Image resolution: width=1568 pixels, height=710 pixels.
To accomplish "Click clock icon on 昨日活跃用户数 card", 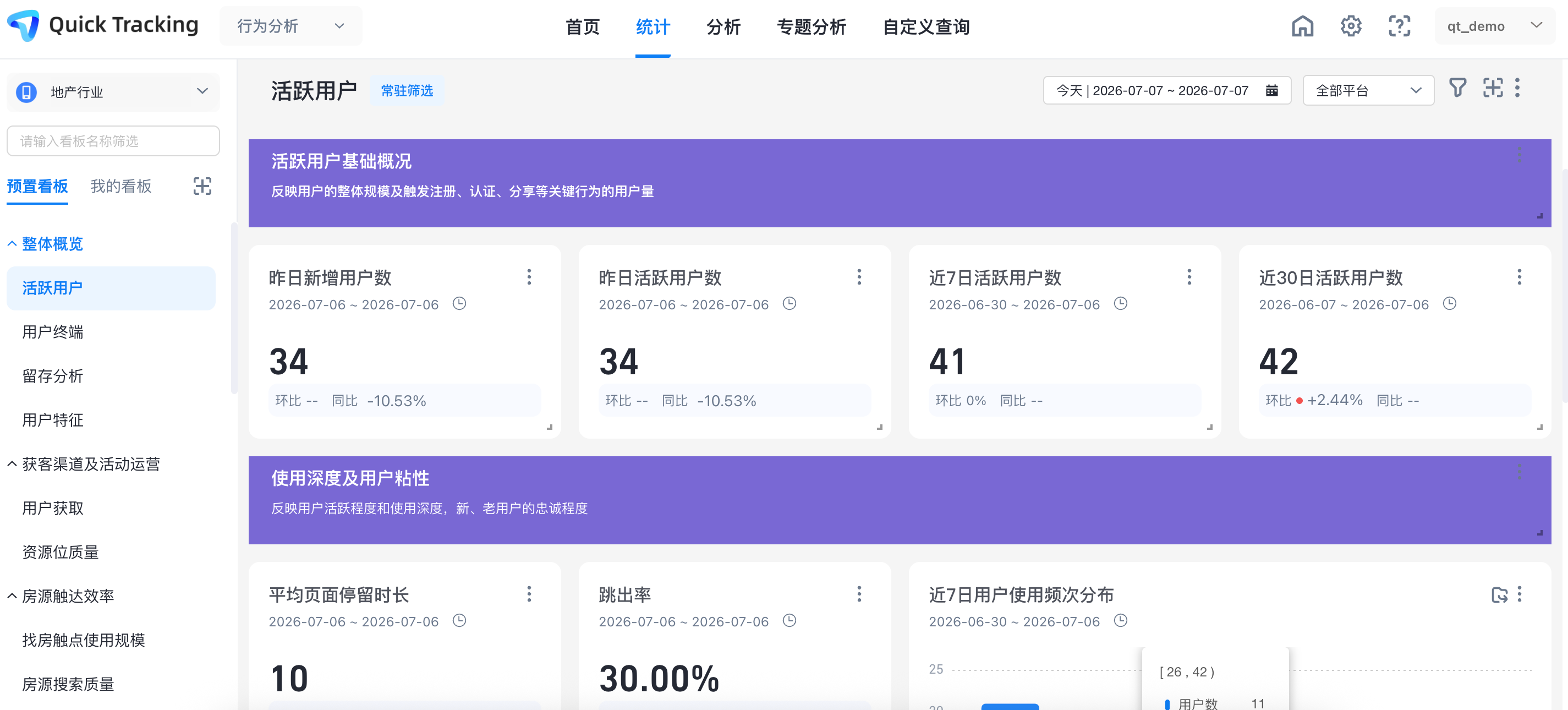I will 790,303.
